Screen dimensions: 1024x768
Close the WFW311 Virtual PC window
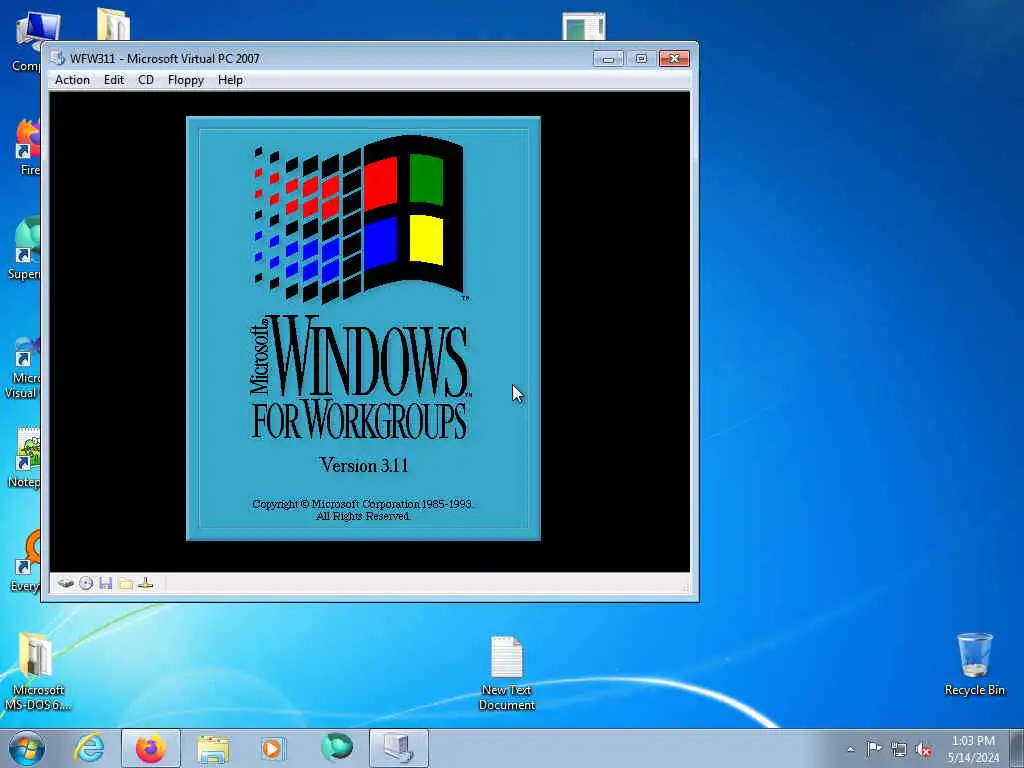[x=674, y=59]
